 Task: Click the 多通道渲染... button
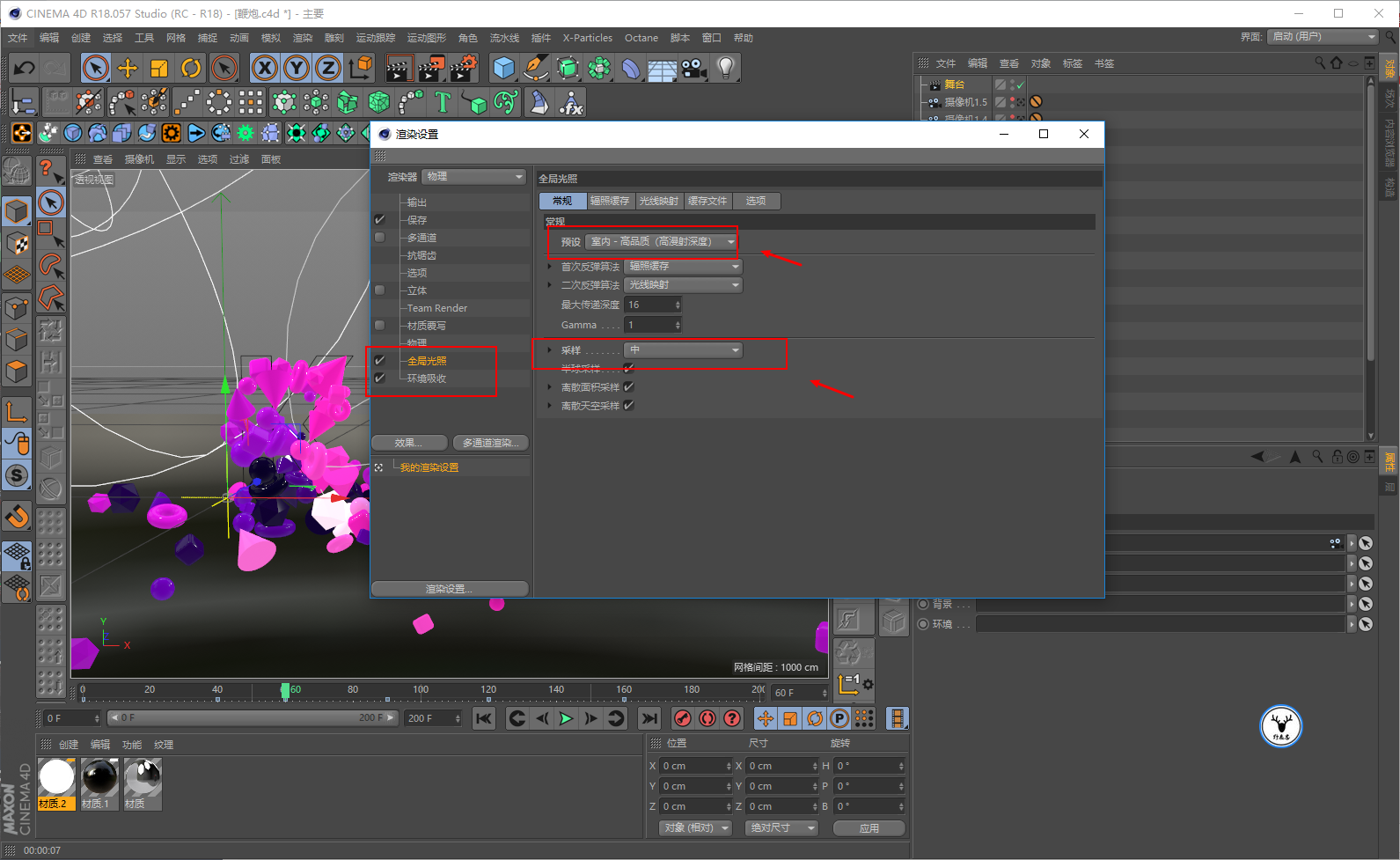point(490,443)
